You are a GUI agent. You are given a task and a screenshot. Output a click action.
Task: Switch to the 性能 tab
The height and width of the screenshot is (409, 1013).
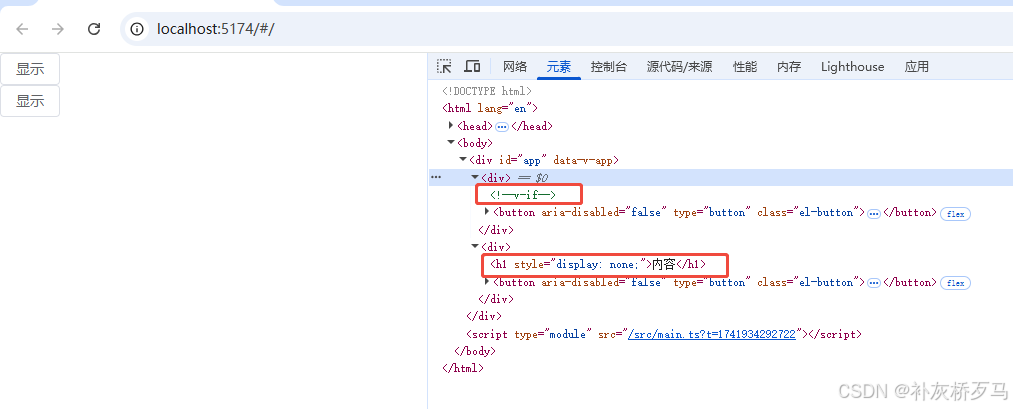(x=745, y=67)
